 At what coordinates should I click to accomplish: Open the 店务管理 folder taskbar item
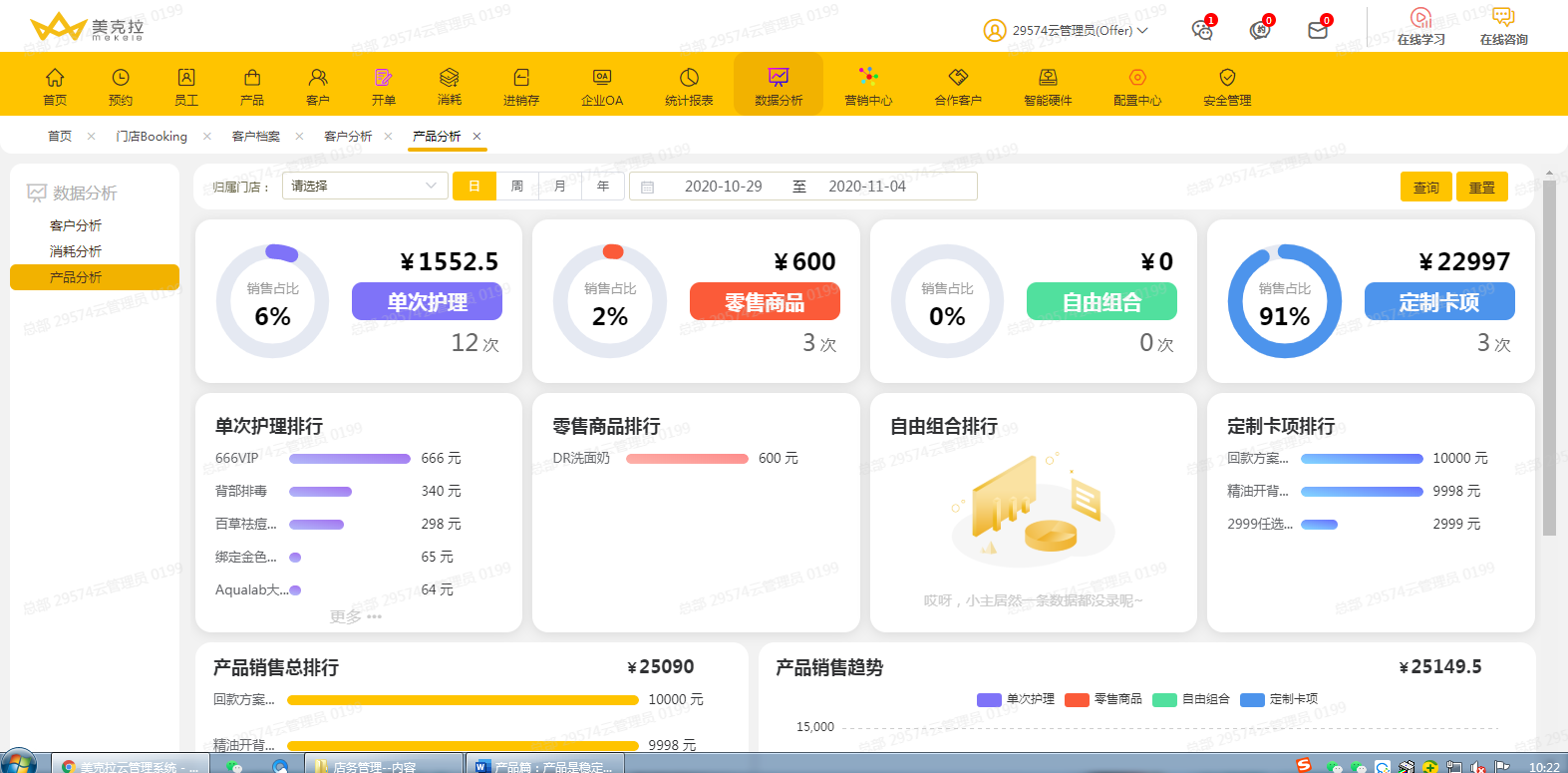pyautogui.click(x=383, y=765)
